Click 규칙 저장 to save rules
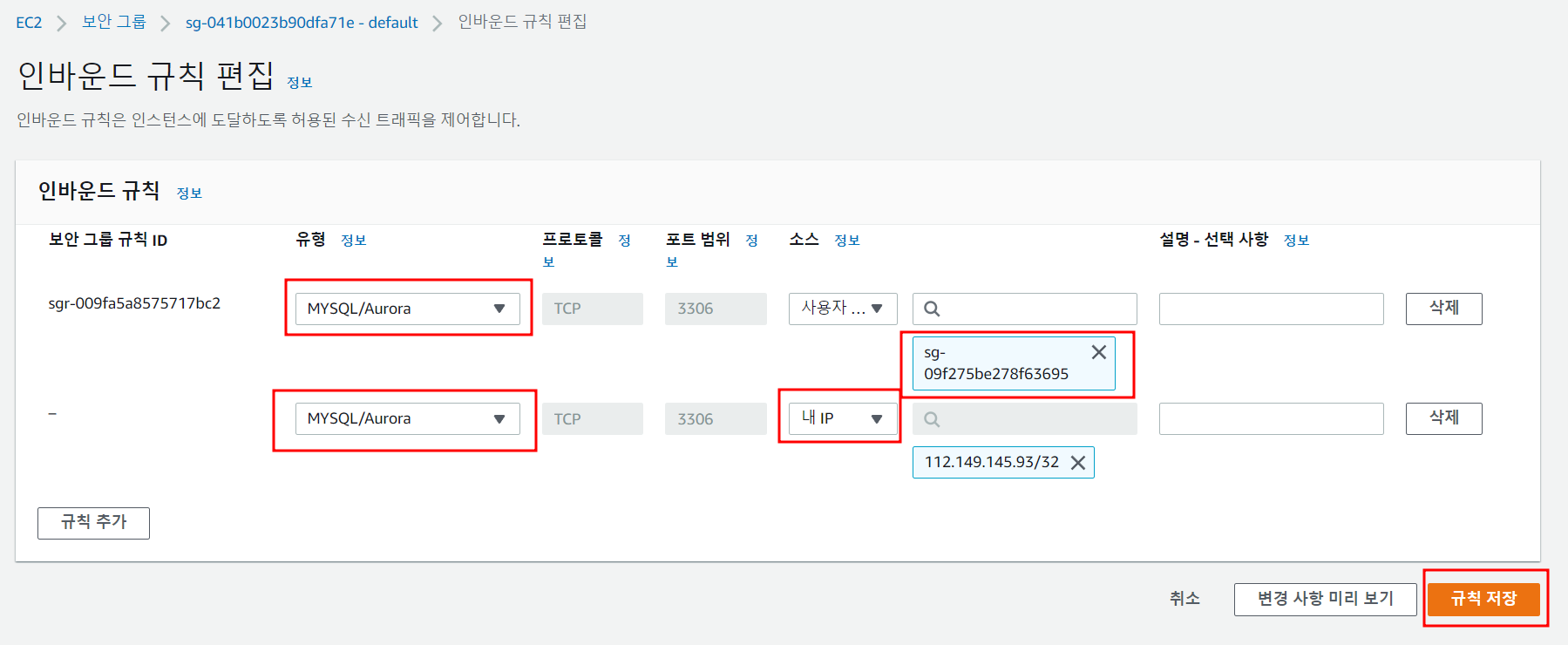 click(x=1483, y=599)
